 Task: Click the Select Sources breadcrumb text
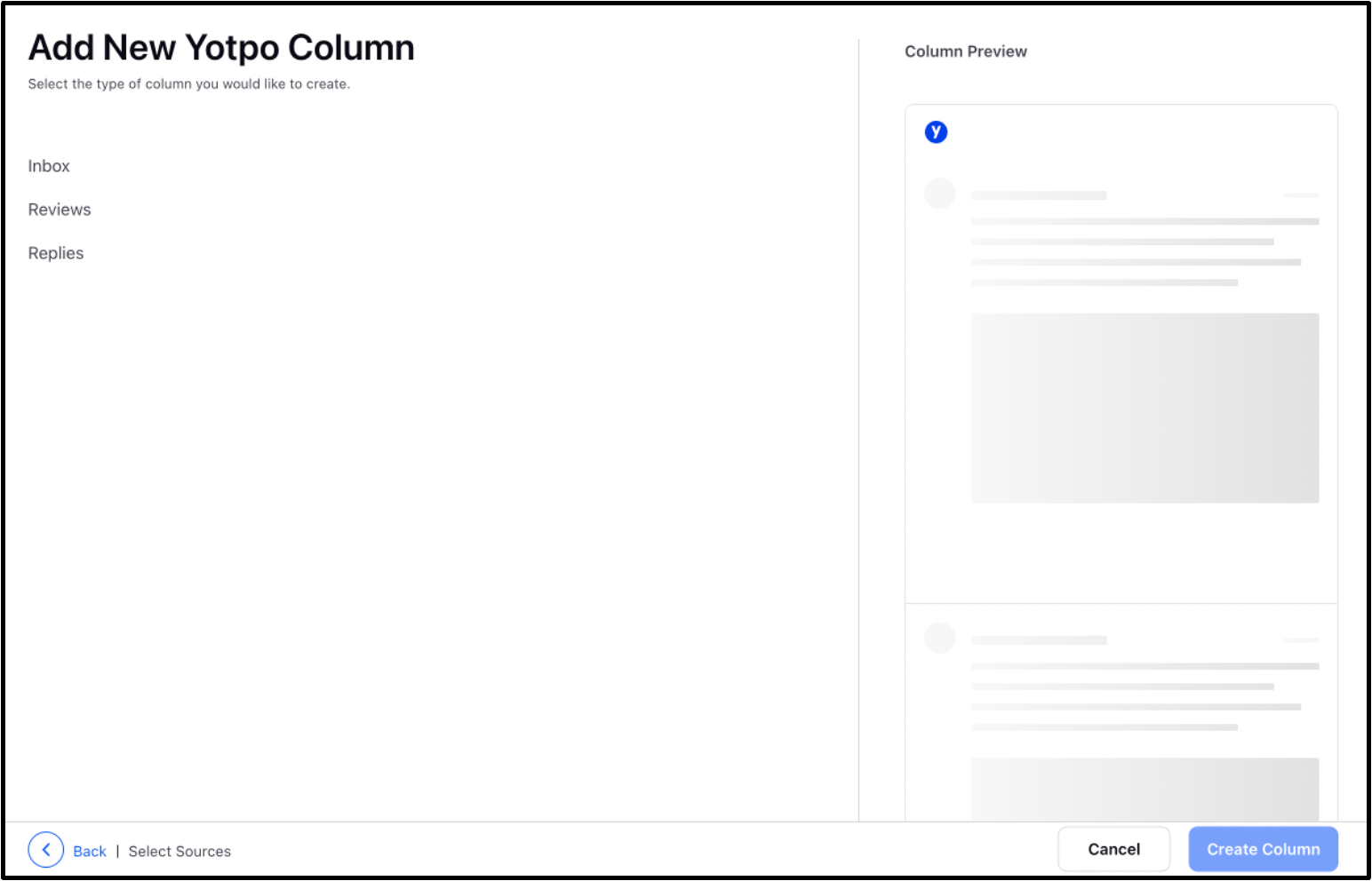[x=179, y=851]
